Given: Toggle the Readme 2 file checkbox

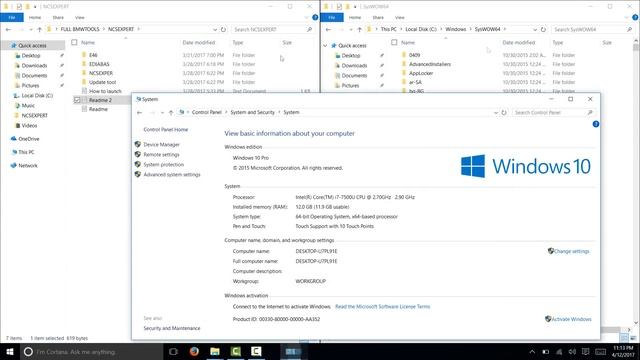Looking at the screenshot, I should (x=77, y=100).
